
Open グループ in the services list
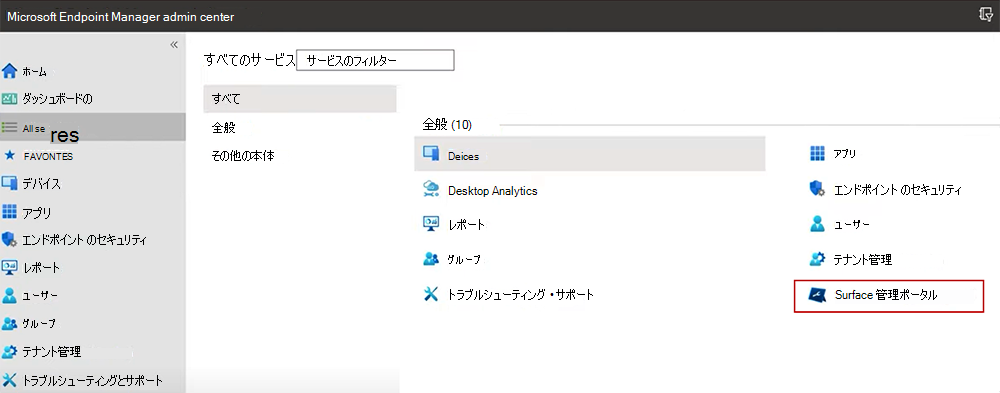tap(464, 260)
